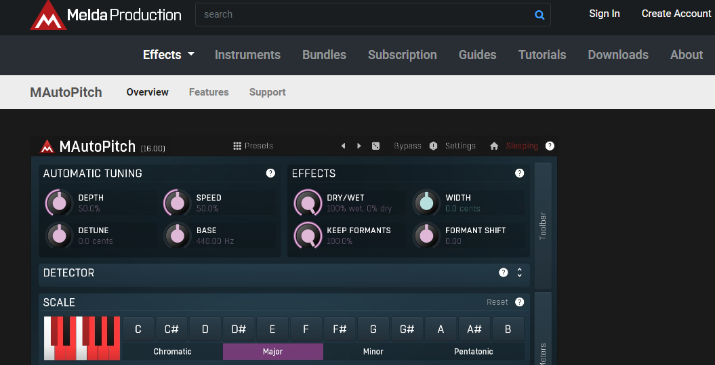Screen dimensions: 715x365
Task: Switch to the Features tab
Action: pos(209,92)
